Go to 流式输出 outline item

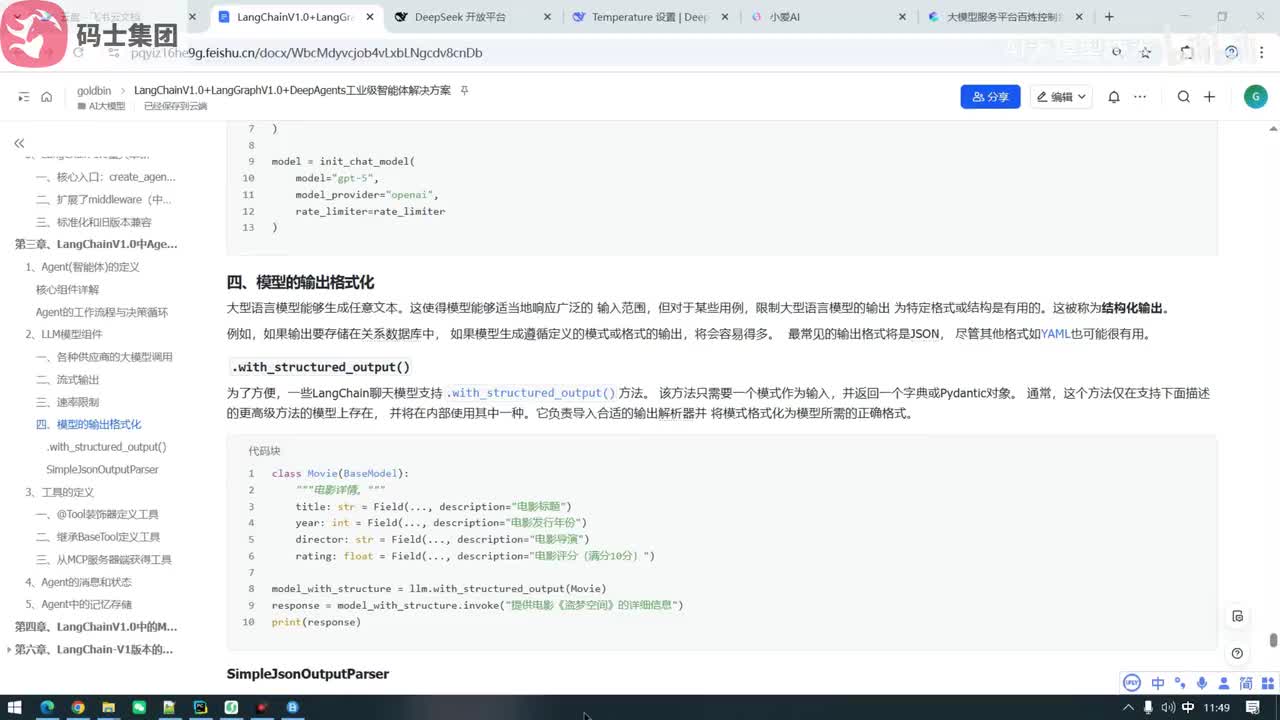point(68,379)
